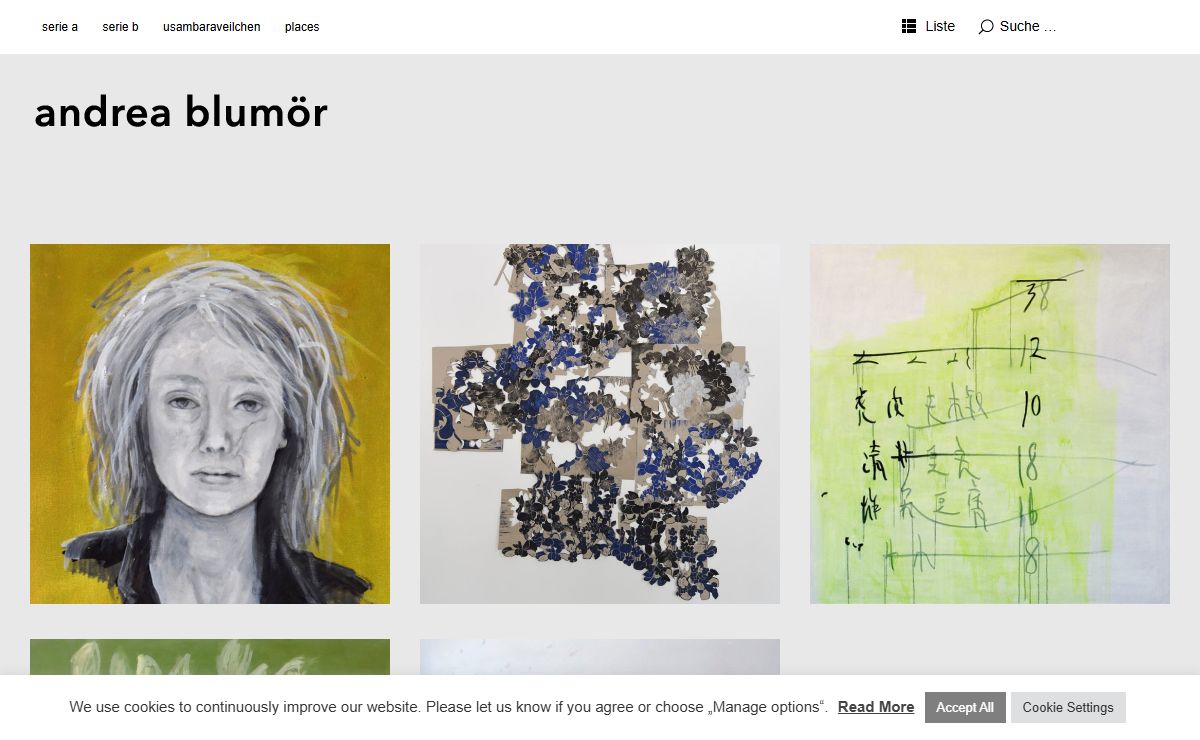Open the serie b menu item

(x=120, y=27)
